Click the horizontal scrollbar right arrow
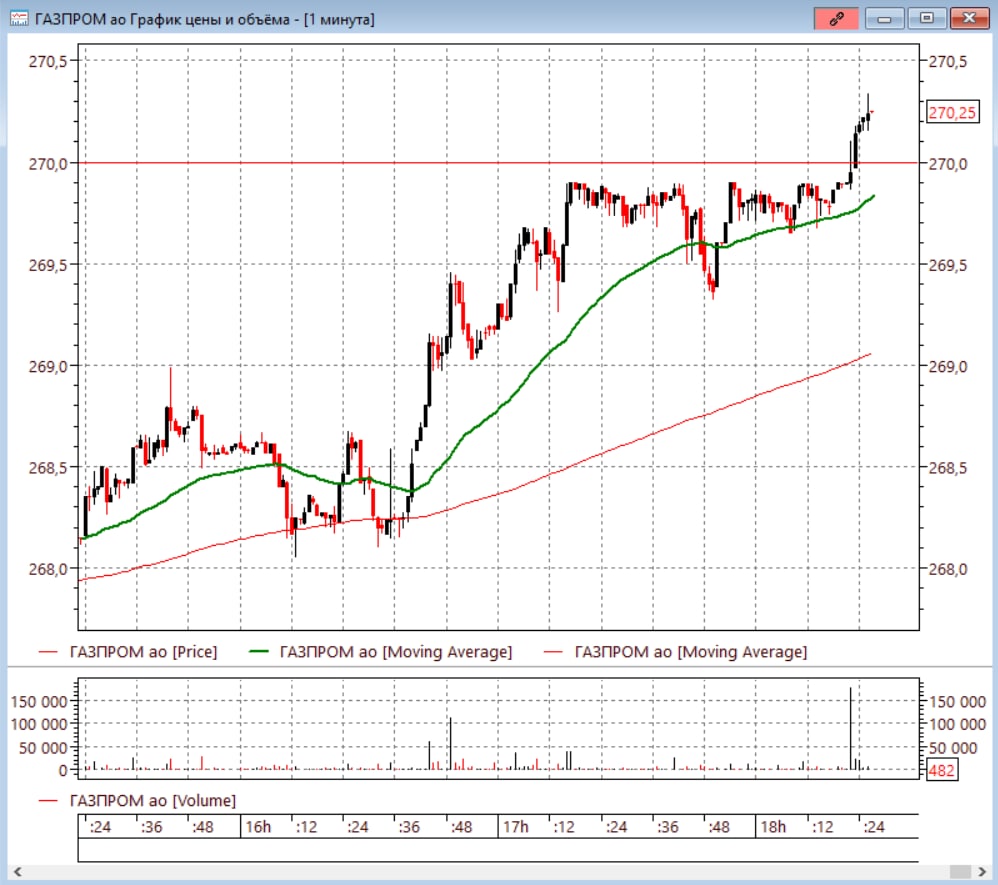Image resolution: width=998 pixels, height=885 pixels. tap(982, 872)
